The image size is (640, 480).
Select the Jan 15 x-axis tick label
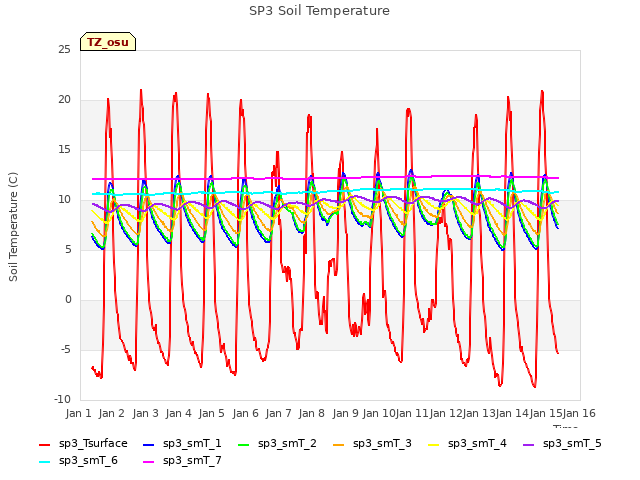coord(546,413)
